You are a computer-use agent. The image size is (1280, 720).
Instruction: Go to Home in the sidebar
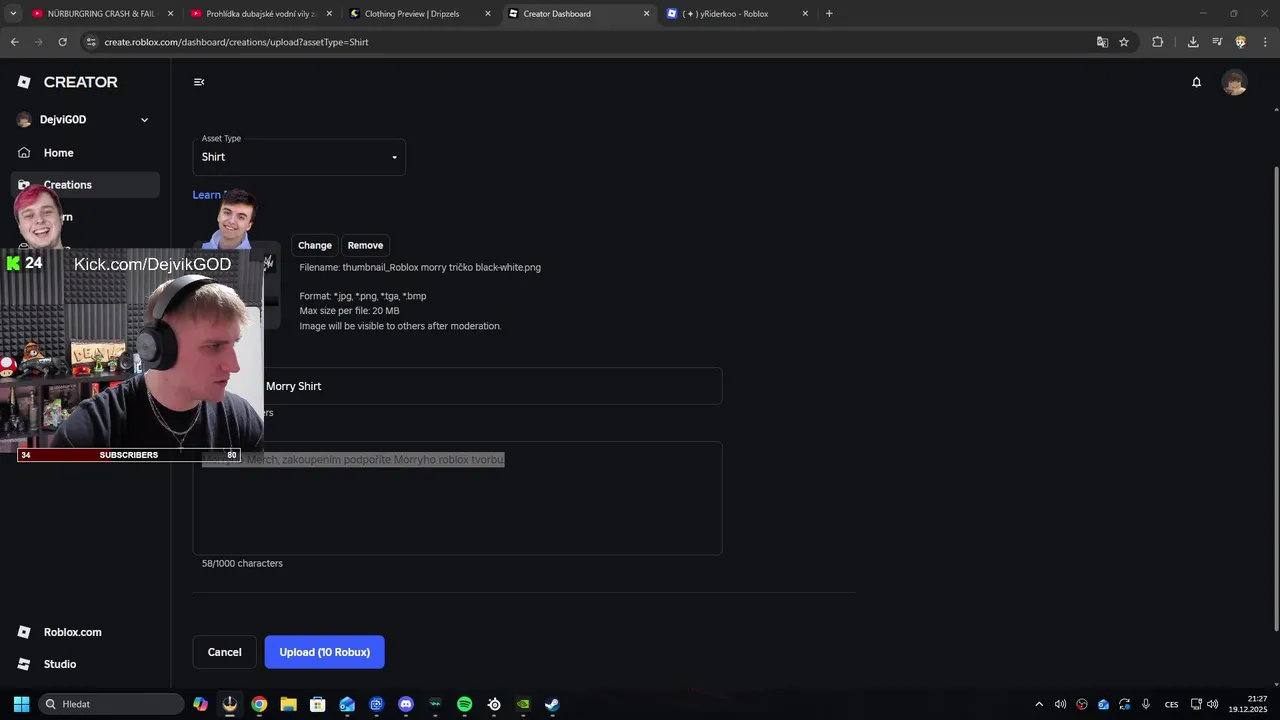pos(58,153)
